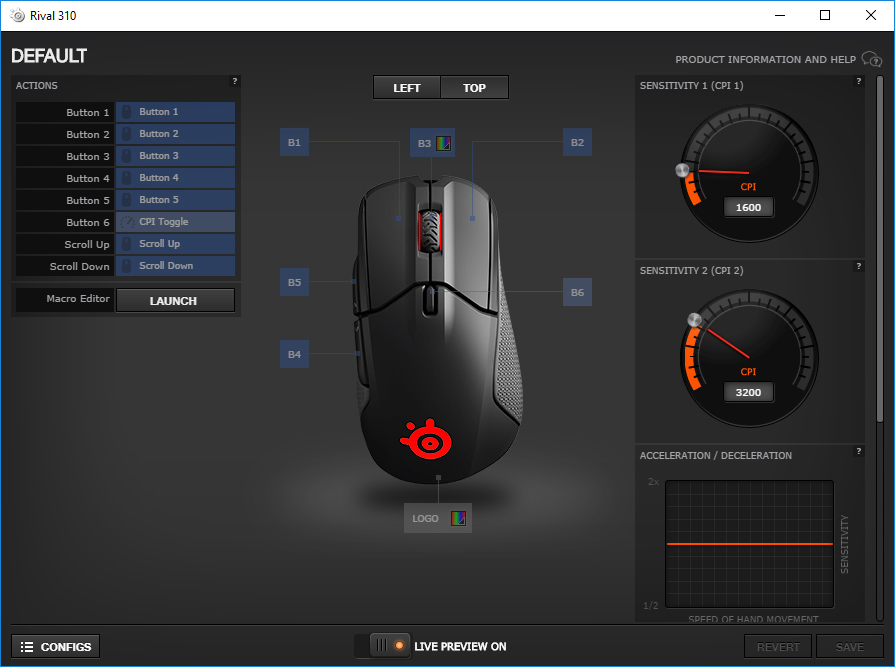Switch to the TOP mouse view
The height and width of the screenshot is (667, 895).
pyautogui.click(x=474, y=87)
